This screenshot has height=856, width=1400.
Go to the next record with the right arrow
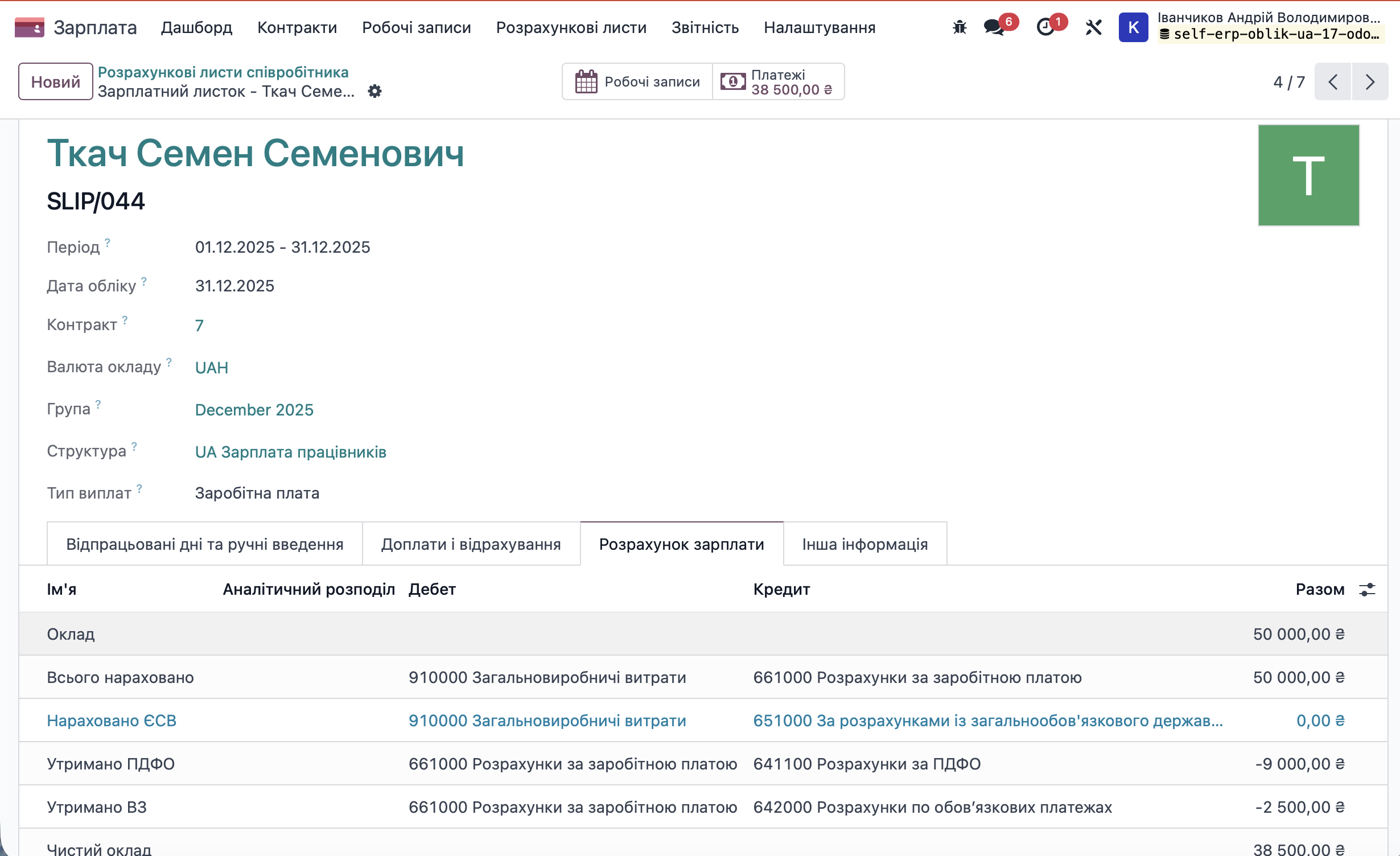1370,81
